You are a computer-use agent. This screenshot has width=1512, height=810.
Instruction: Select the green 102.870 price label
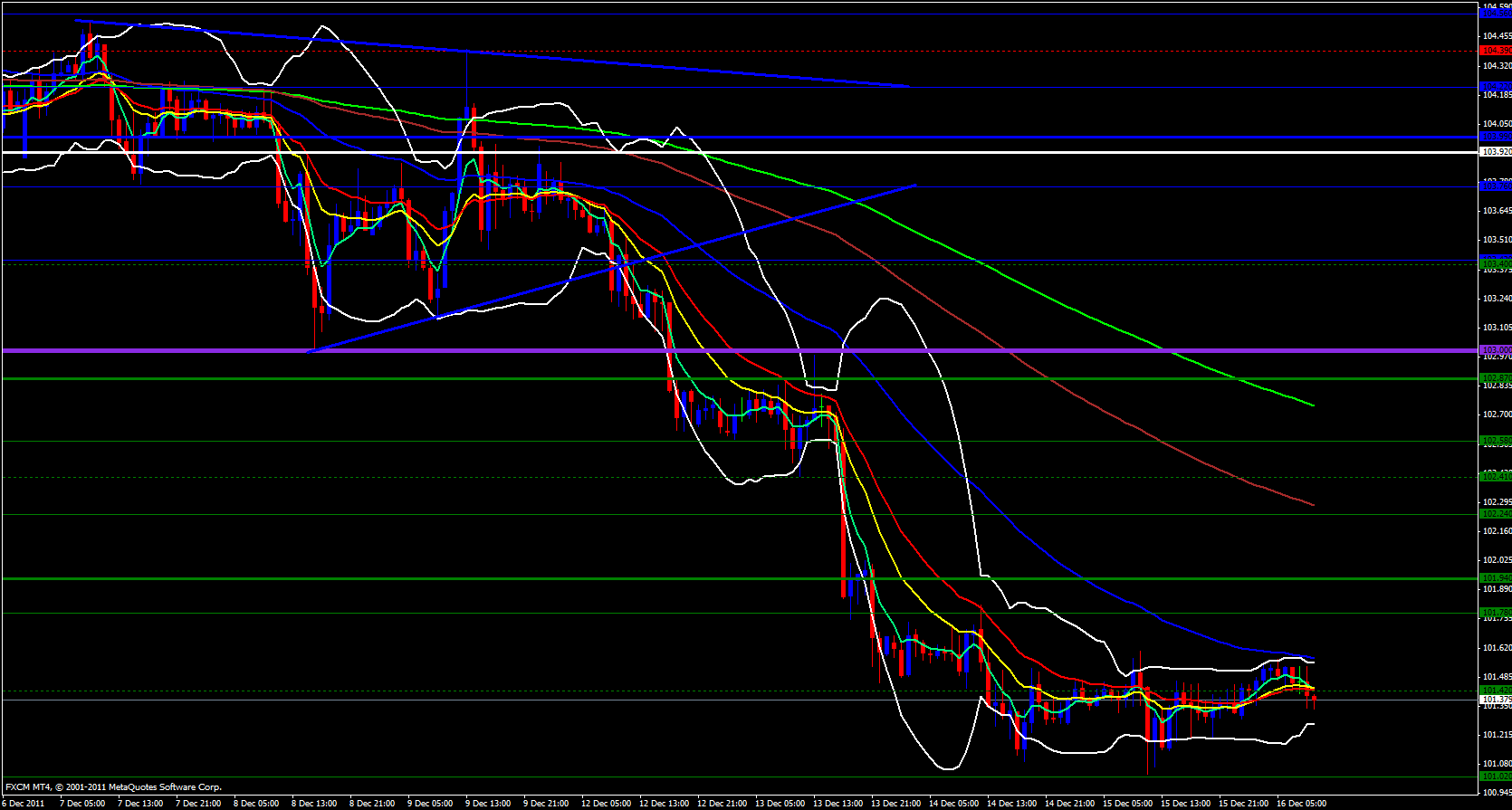(x=1494, y=377)
